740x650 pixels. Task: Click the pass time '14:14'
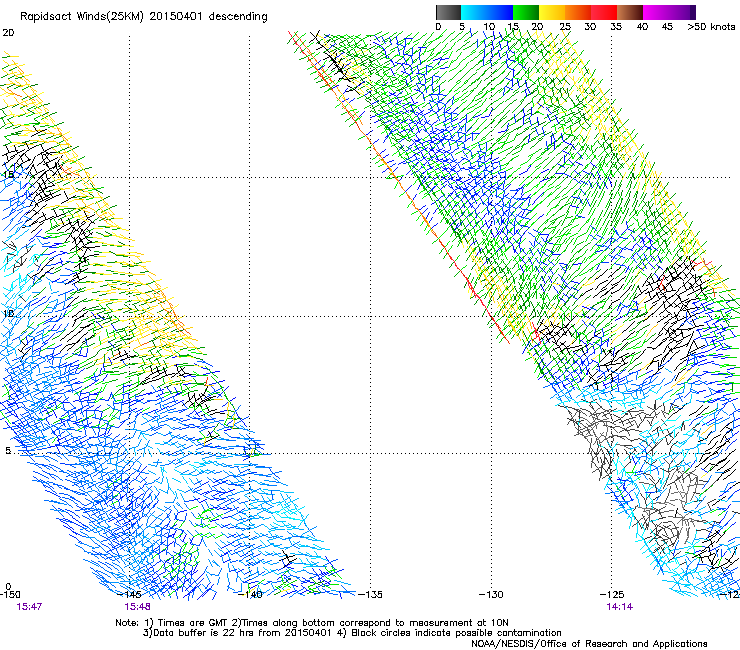[620, 607]
